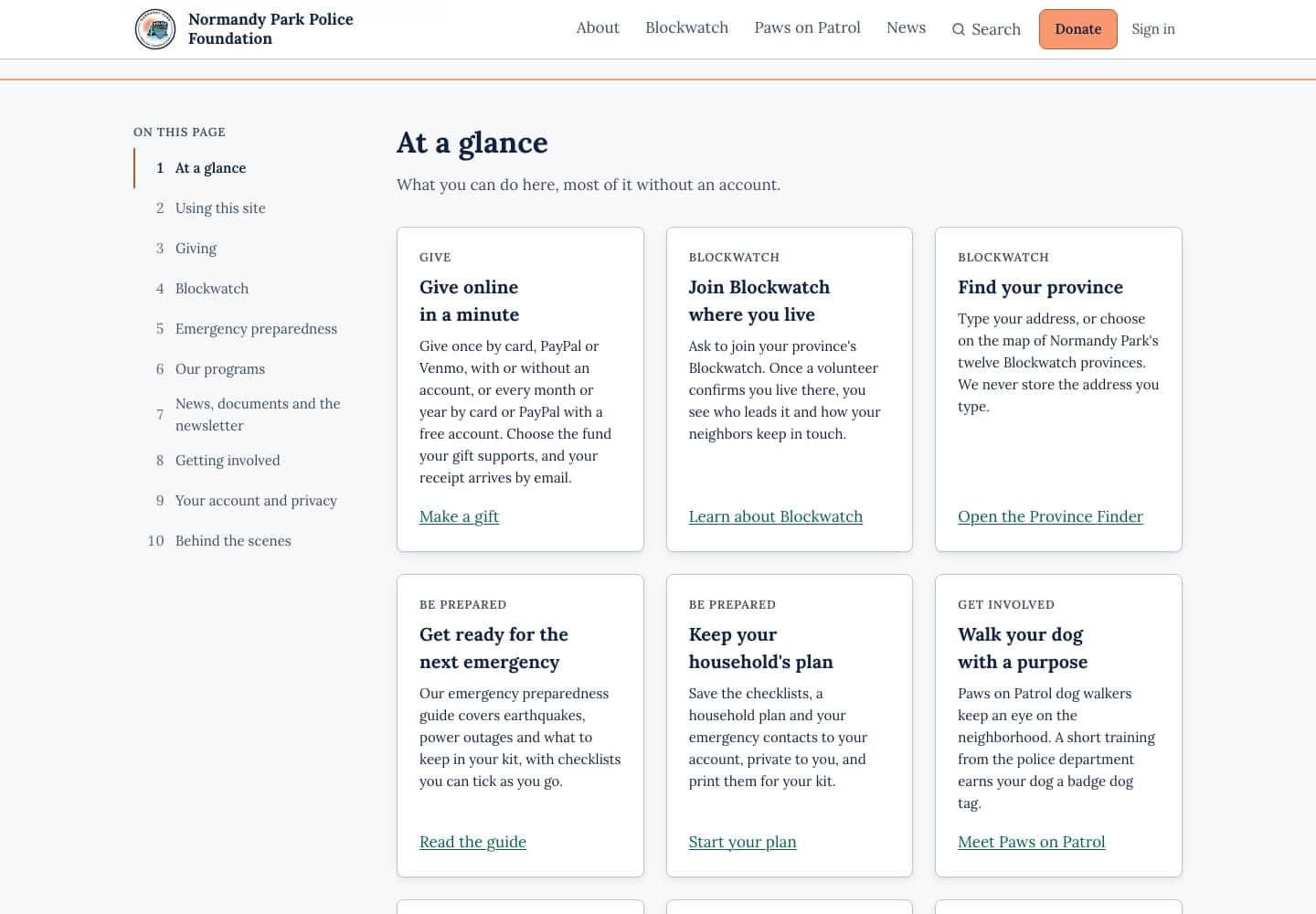The width and height of the screenshot is (1316, 914).
Task: Jump to Blockwatch section in sidebar
Action: point(212,289)
